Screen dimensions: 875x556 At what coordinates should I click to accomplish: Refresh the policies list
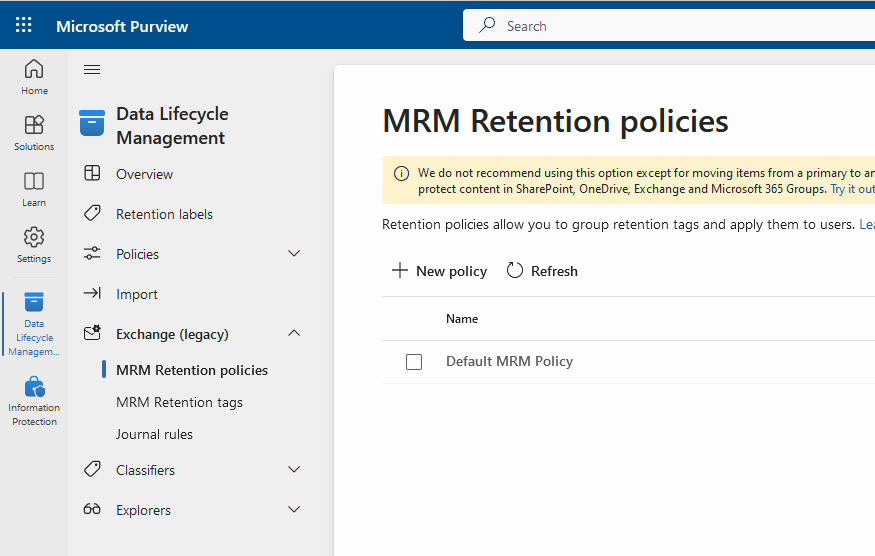[x=542, y=271]
